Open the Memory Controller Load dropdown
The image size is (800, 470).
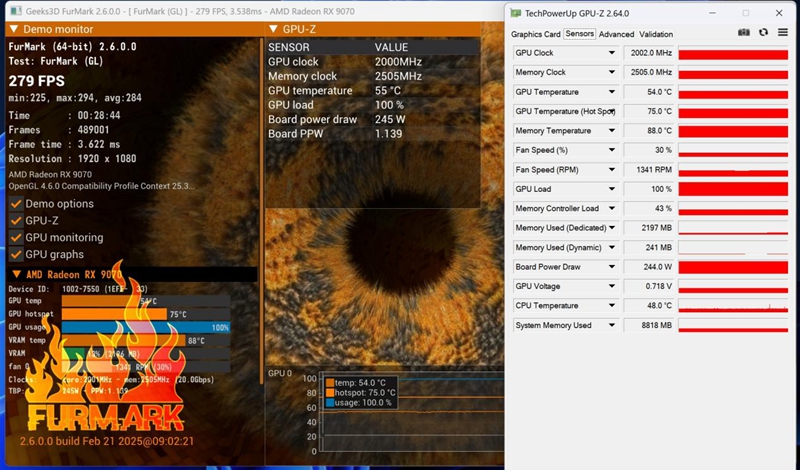pyautogui.click(x=611, y=208)
